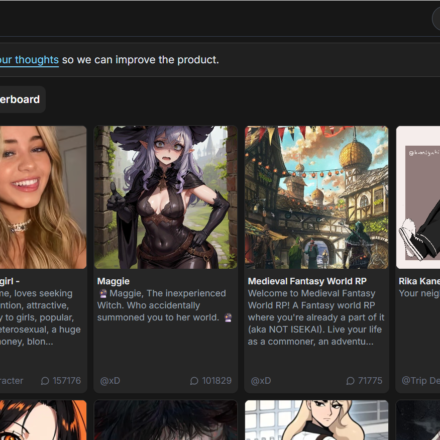Click chat count 71775 on Medieval card
This screenshot has height=440, width=440.
pyautogui.click(x=370, y=381)
